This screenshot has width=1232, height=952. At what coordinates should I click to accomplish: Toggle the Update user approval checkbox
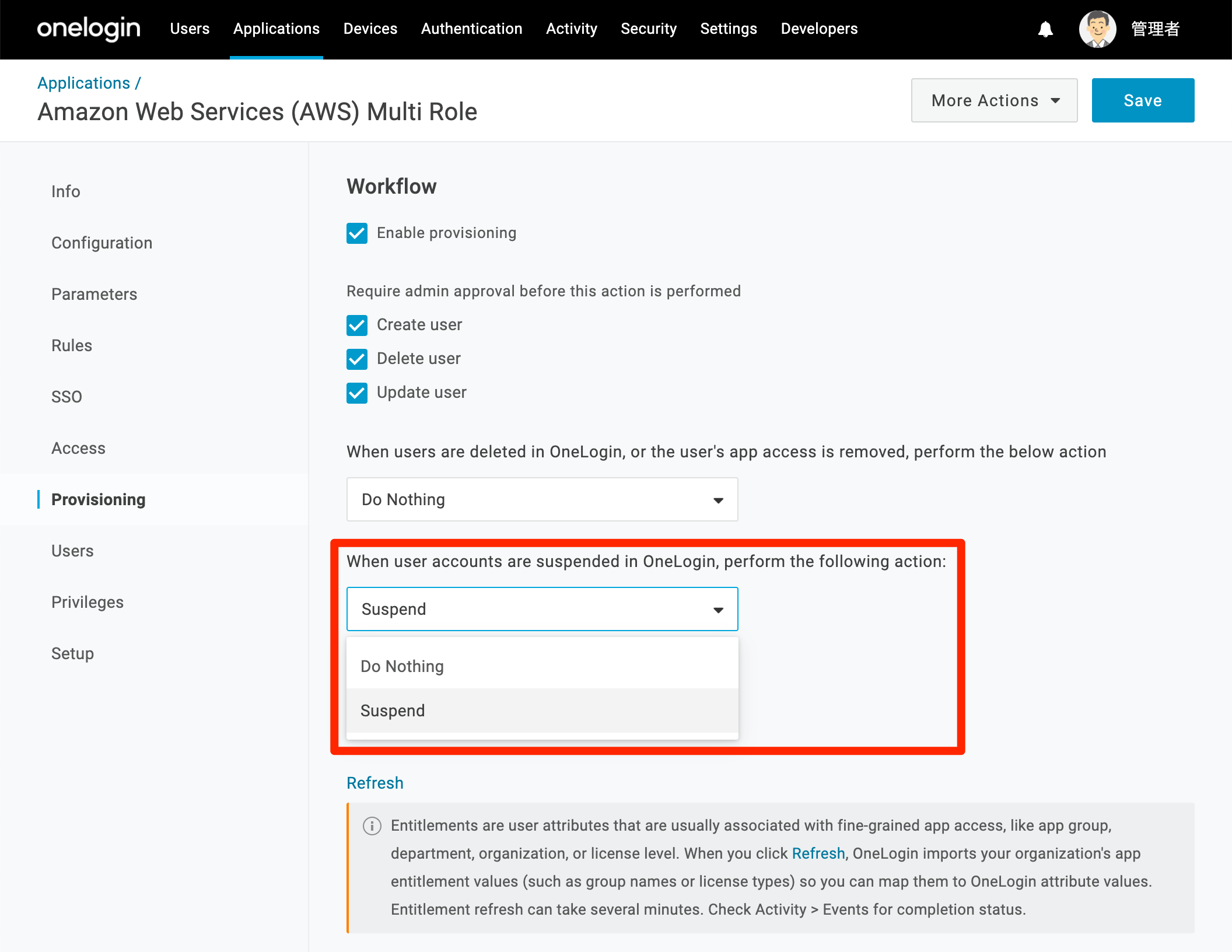point(357,393)
